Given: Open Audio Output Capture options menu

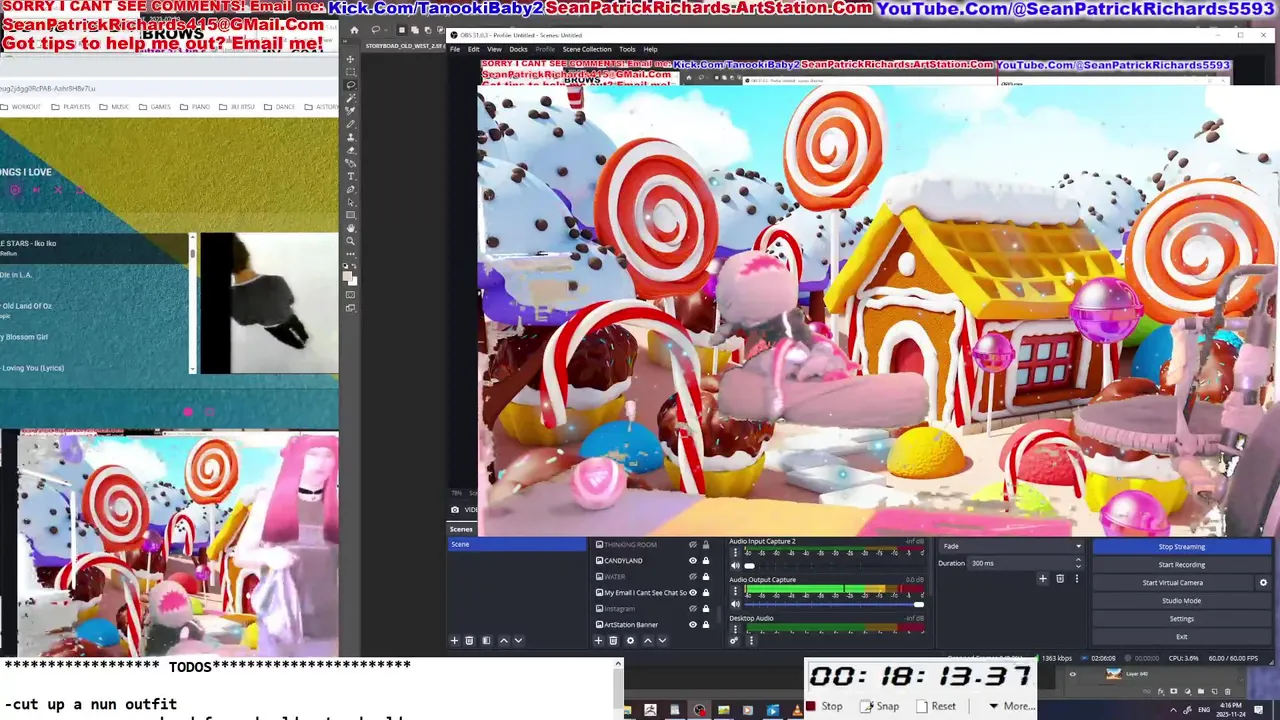Looking at the screenshot, I should pos(736,590).
